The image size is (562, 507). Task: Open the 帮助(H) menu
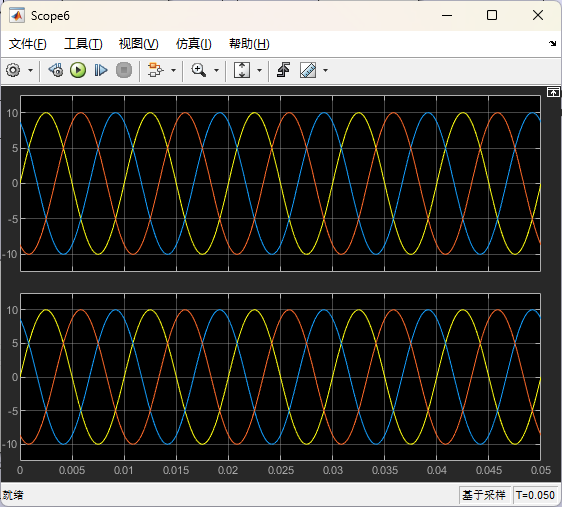(249, 44)
